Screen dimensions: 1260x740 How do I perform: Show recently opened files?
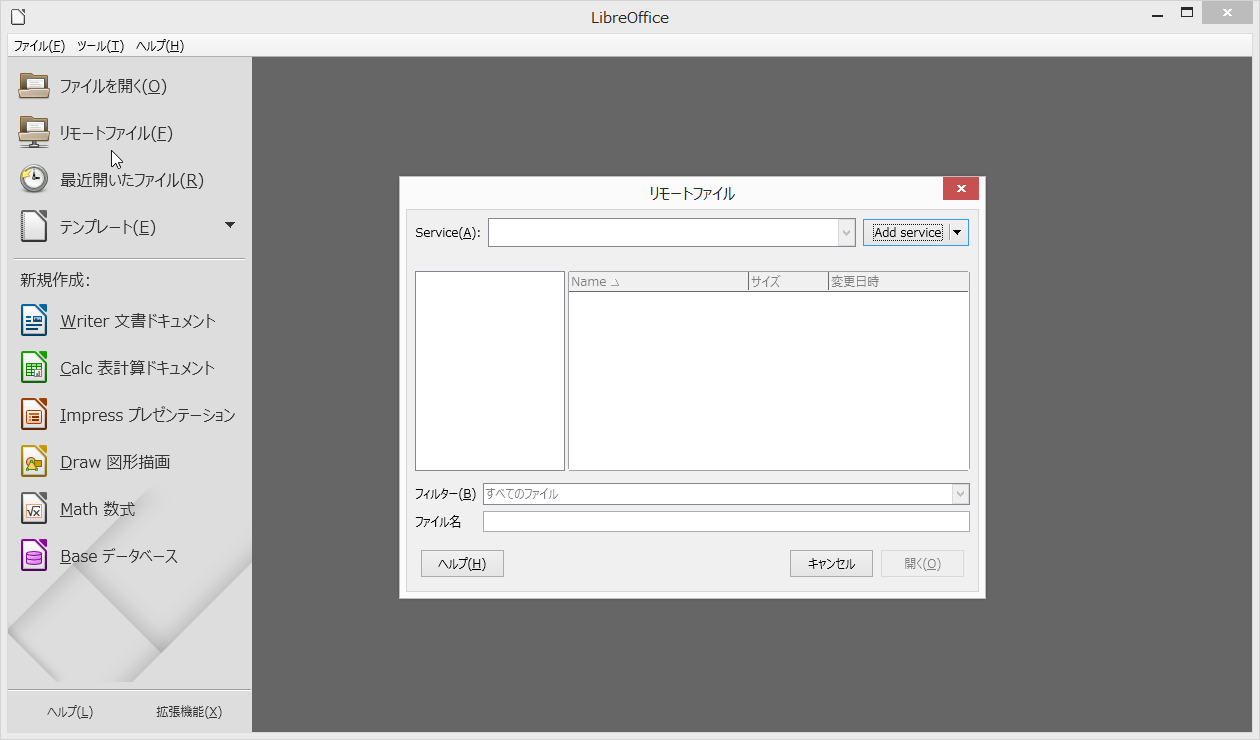click(x=130, y=179)
